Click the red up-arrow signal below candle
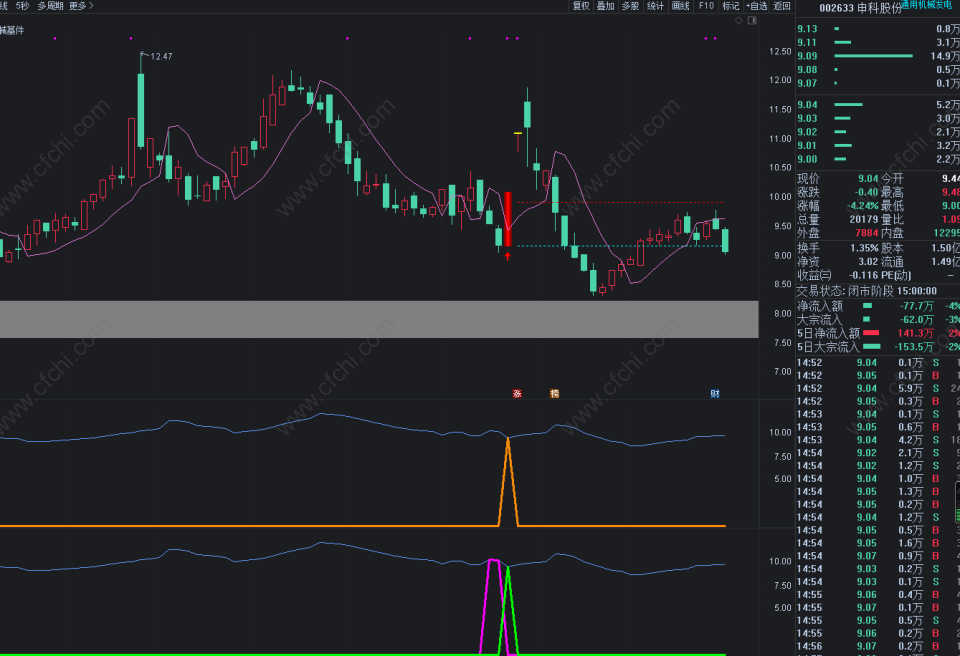This screenshot has width=960, height=656. (x=508, y=256)
